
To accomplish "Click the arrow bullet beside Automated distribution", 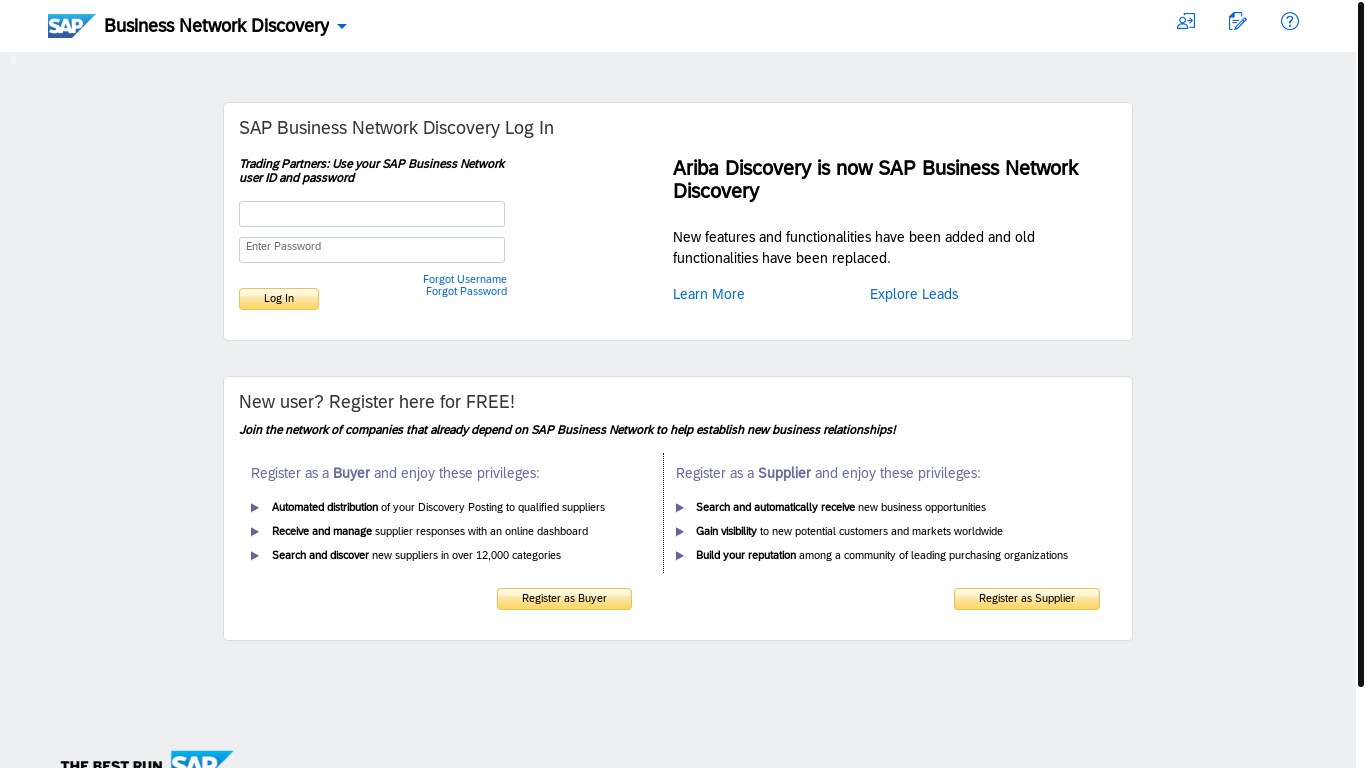I will coord(255,508).
